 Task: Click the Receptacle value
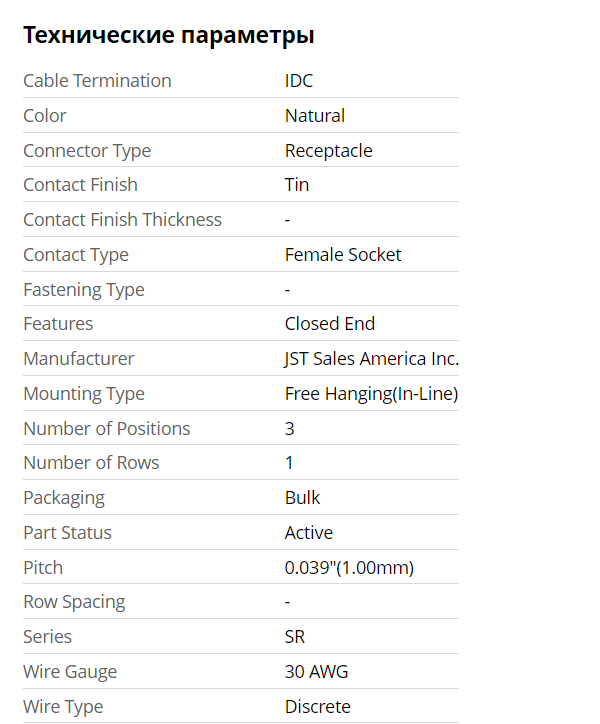click(x=328, y=151)
